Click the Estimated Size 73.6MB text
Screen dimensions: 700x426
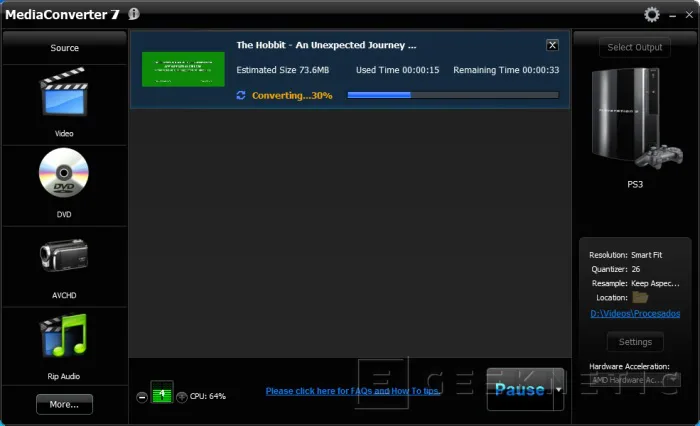coord(283,70)
